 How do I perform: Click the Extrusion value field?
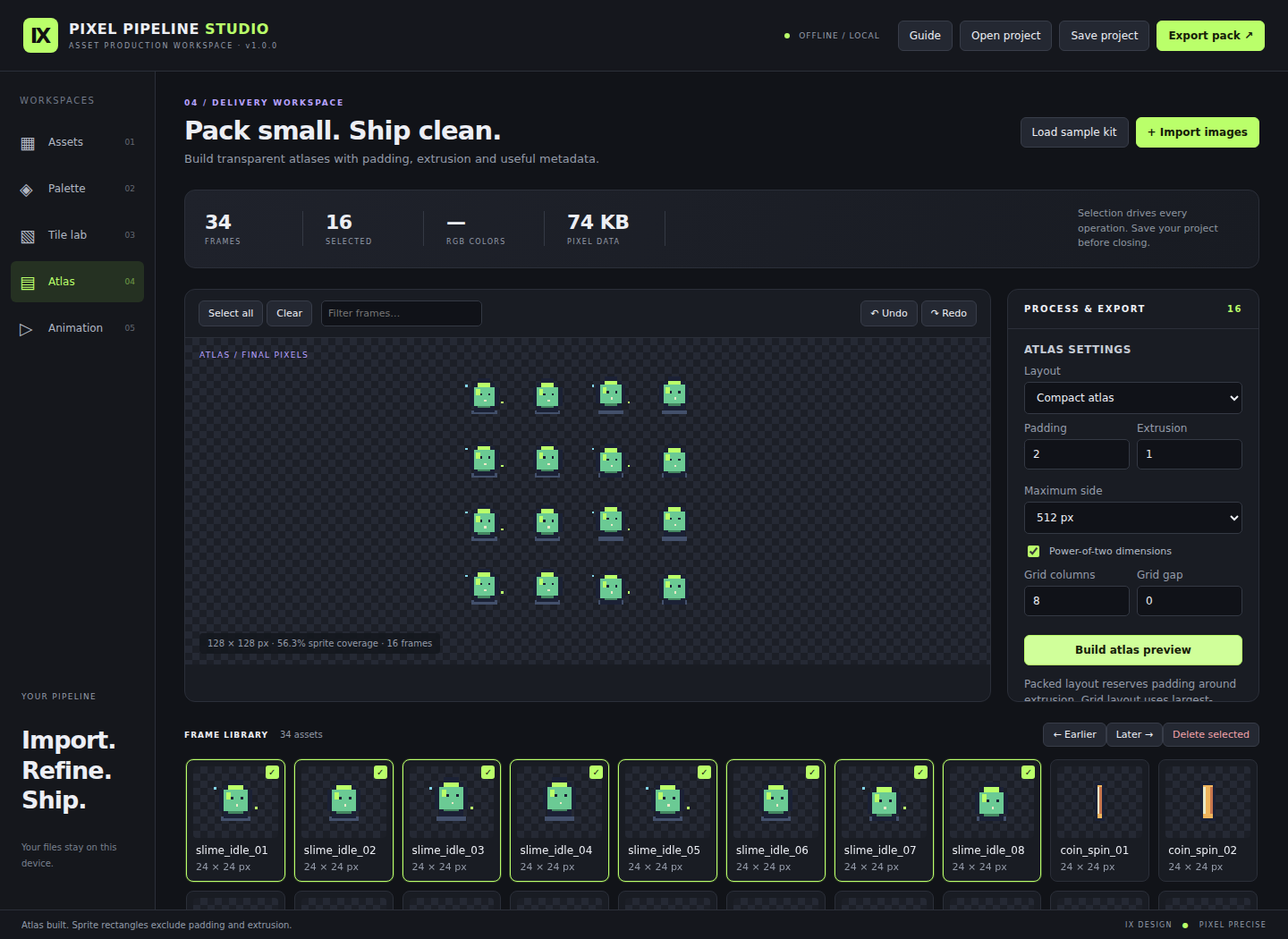pyautogui.click(x=1189, y=454)
